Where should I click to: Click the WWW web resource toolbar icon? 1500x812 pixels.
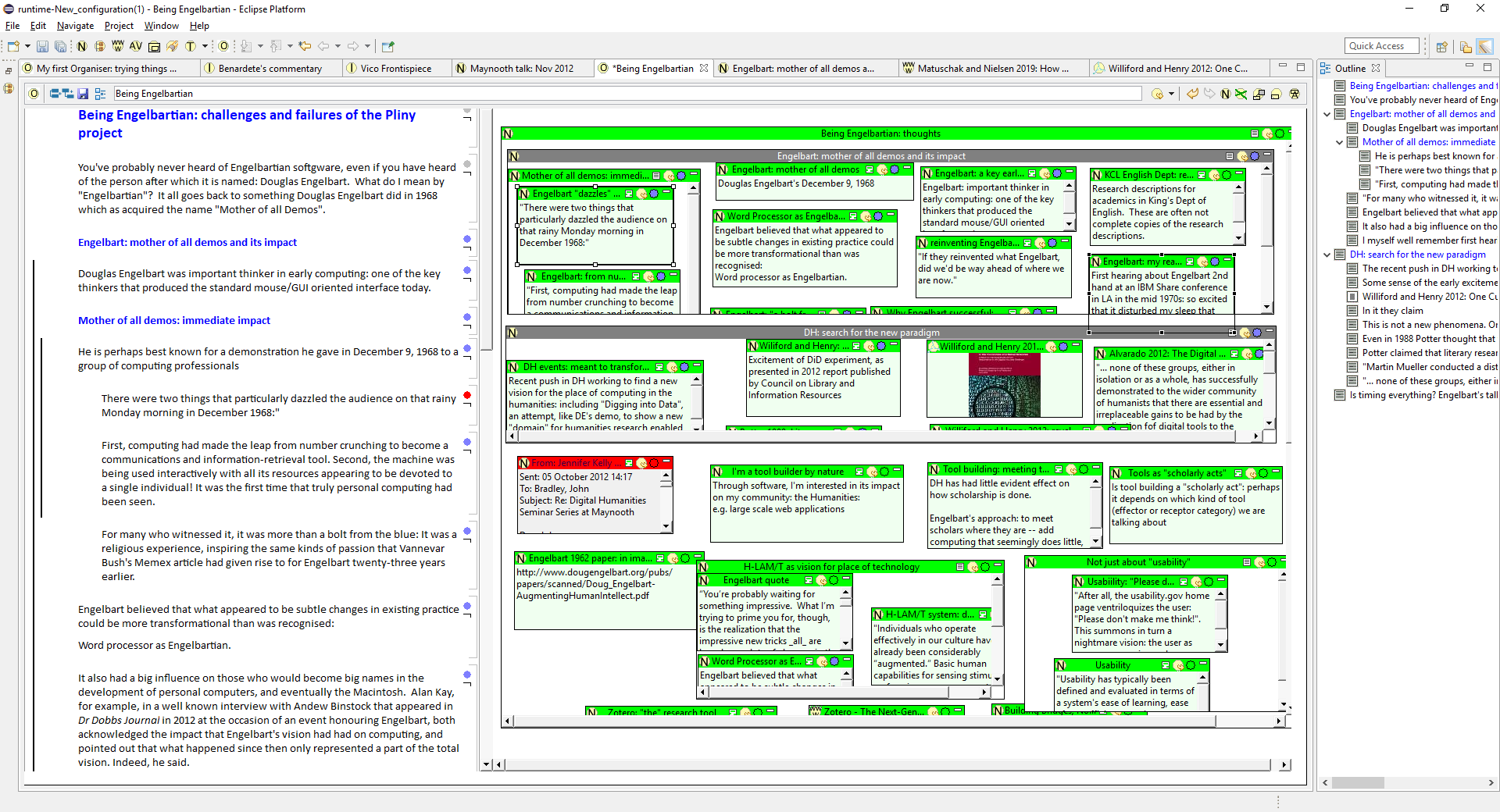pyautogui.click(x=117, y=46)
